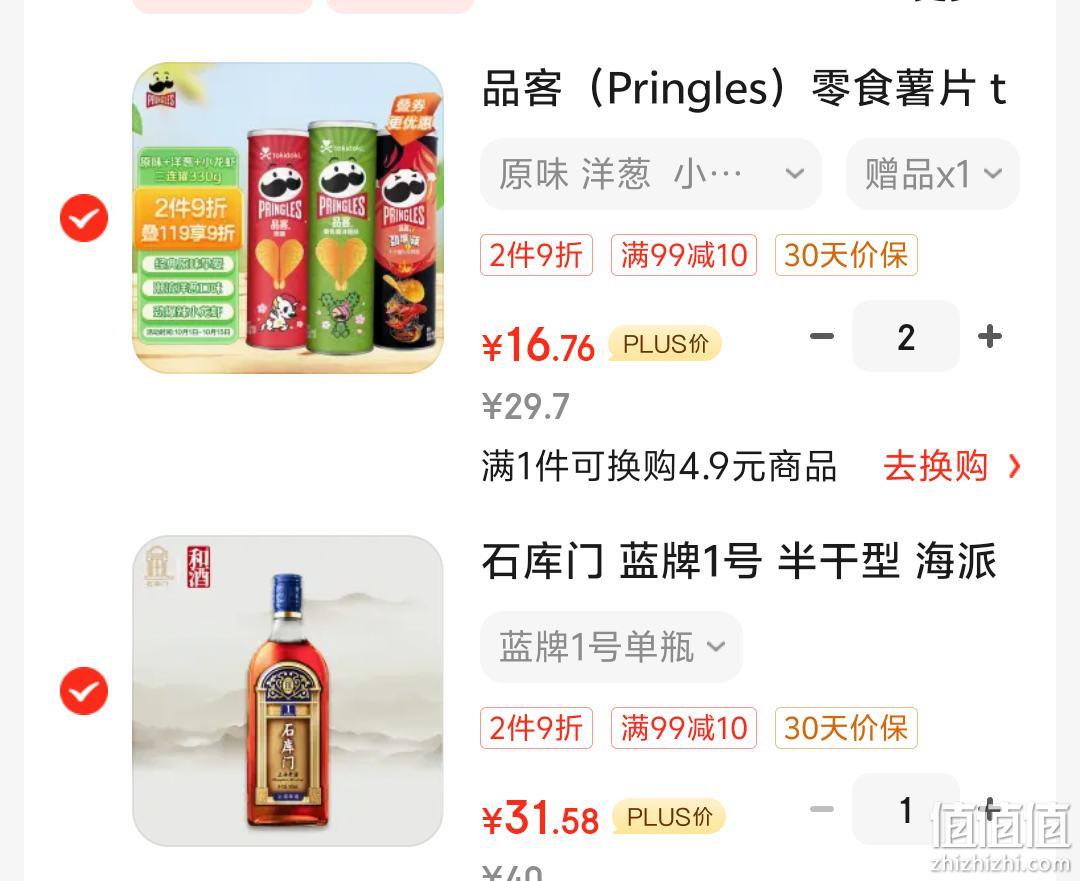This screenshot has width=1080, height=881.
Task: Uncheck the 石库门 wine selection circle
Action: click(84, 691)
